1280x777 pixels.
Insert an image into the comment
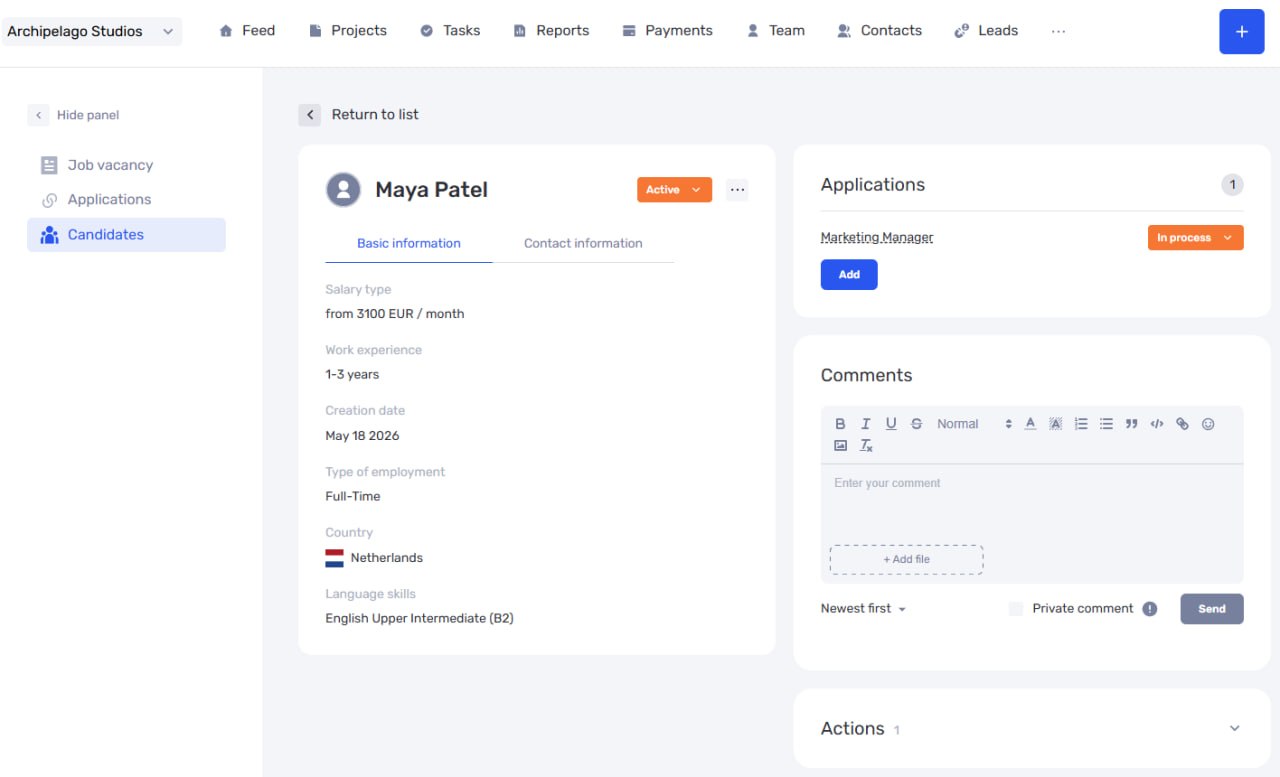click(x=840, y=446)
